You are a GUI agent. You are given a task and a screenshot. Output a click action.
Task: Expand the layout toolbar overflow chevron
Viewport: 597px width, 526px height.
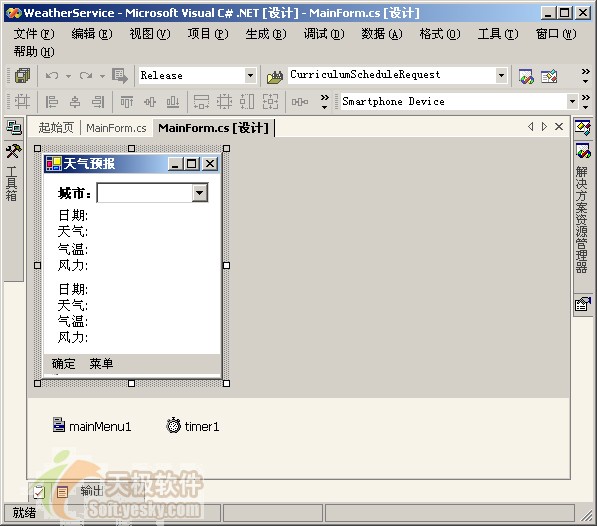324,102
